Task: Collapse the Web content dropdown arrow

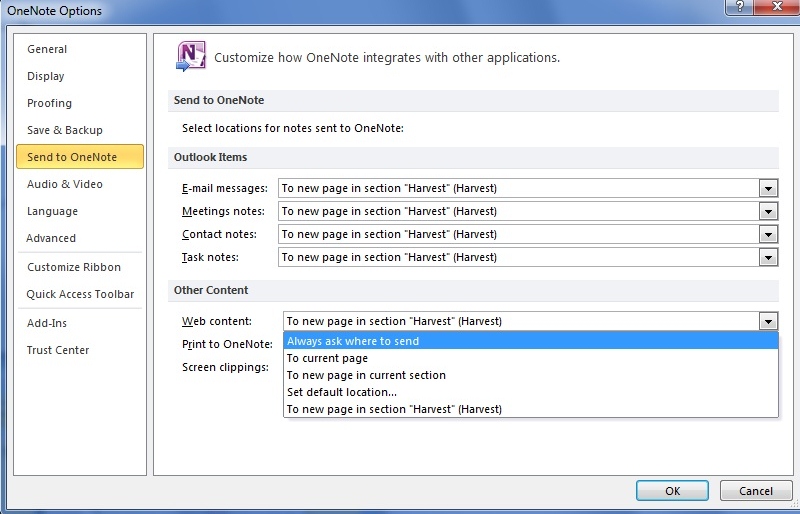Action: click(x=768, y=322)
